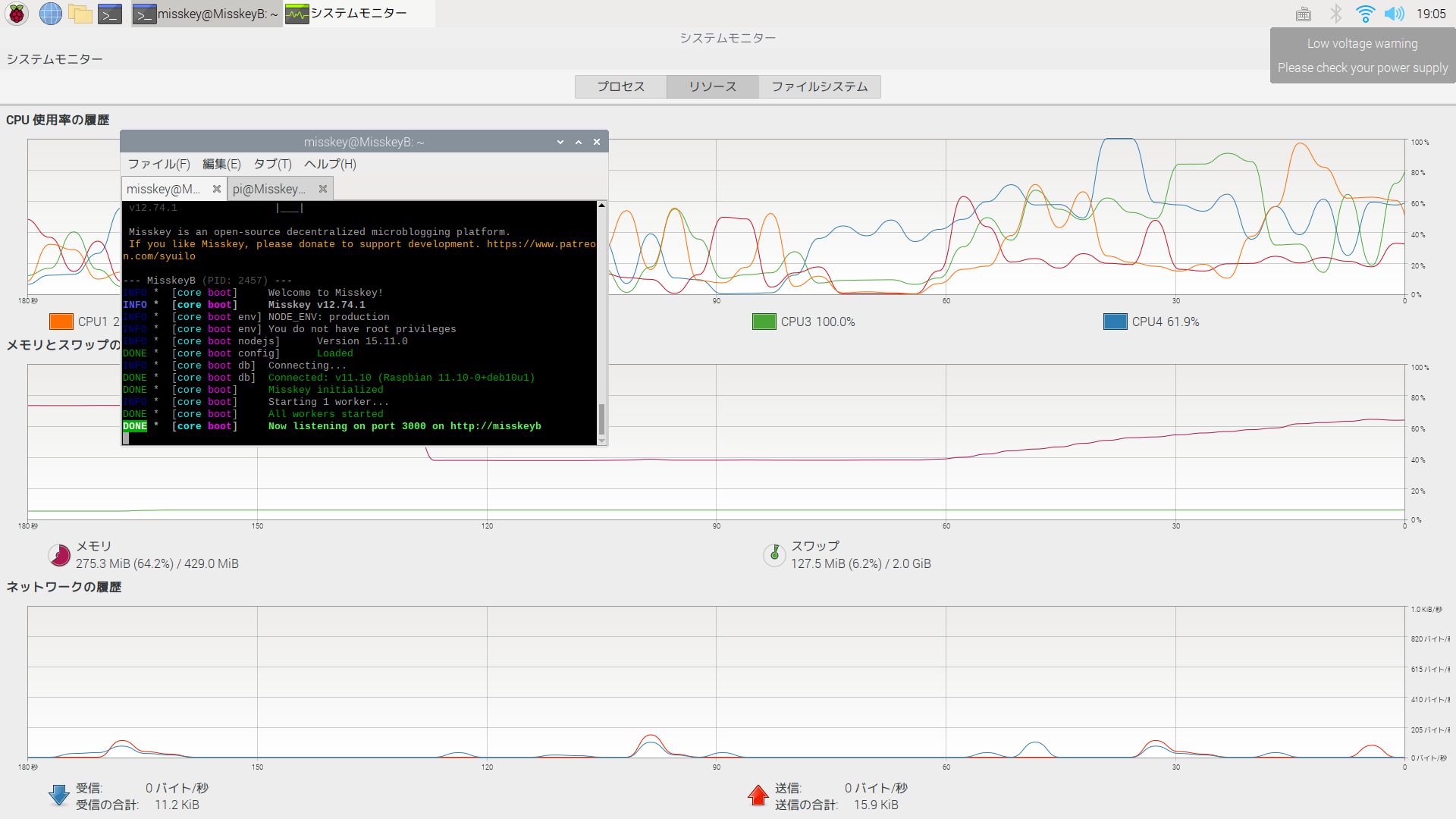The height and width of the screenshot is (819, 1456).
Task: Switch to misskey@MisskeyB terminal taskbar entry
Action: pos(206,14)
